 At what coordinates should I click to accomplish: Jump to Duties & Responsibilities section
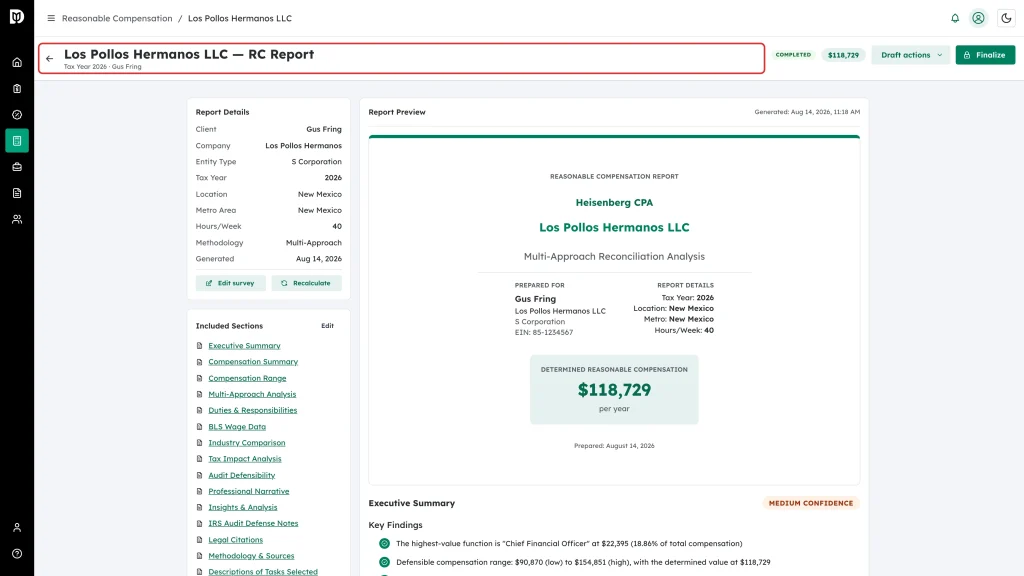click(253, 410)
